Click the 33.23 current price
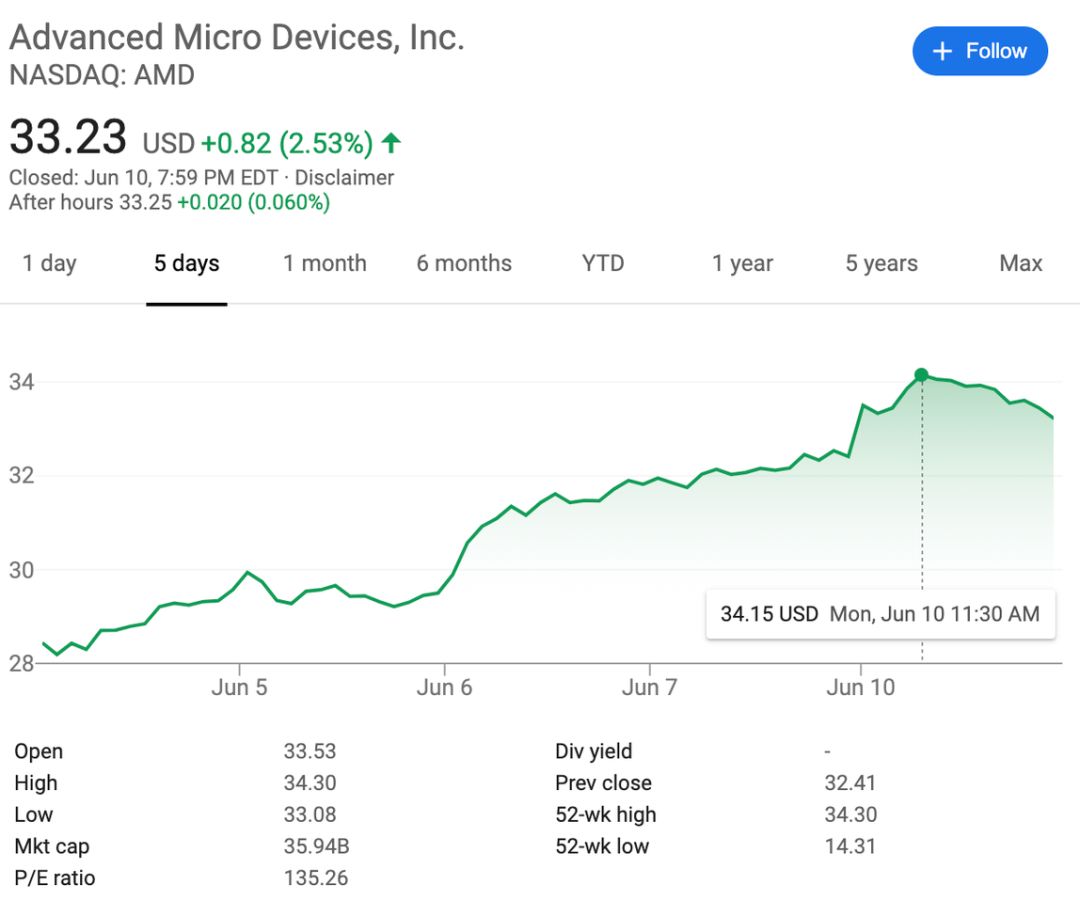 click(68, 136)
